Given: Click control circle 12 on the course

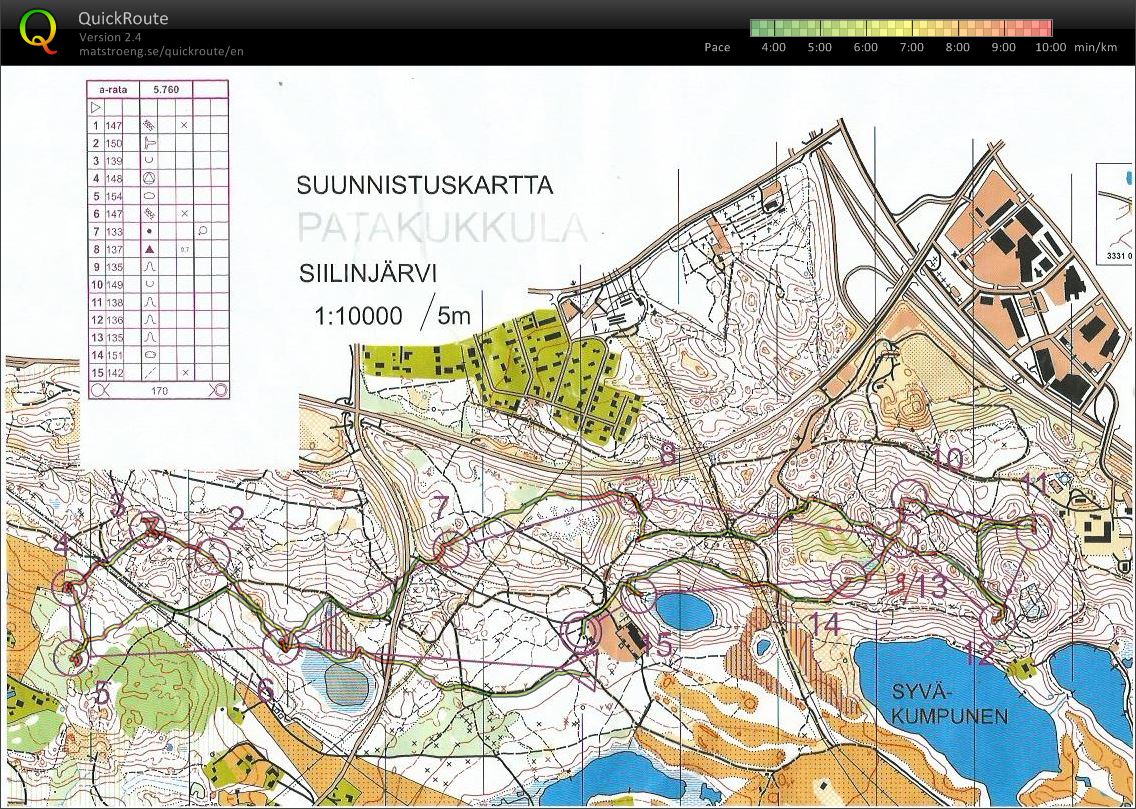Looking at the screenshot, I should pos(996,620).
